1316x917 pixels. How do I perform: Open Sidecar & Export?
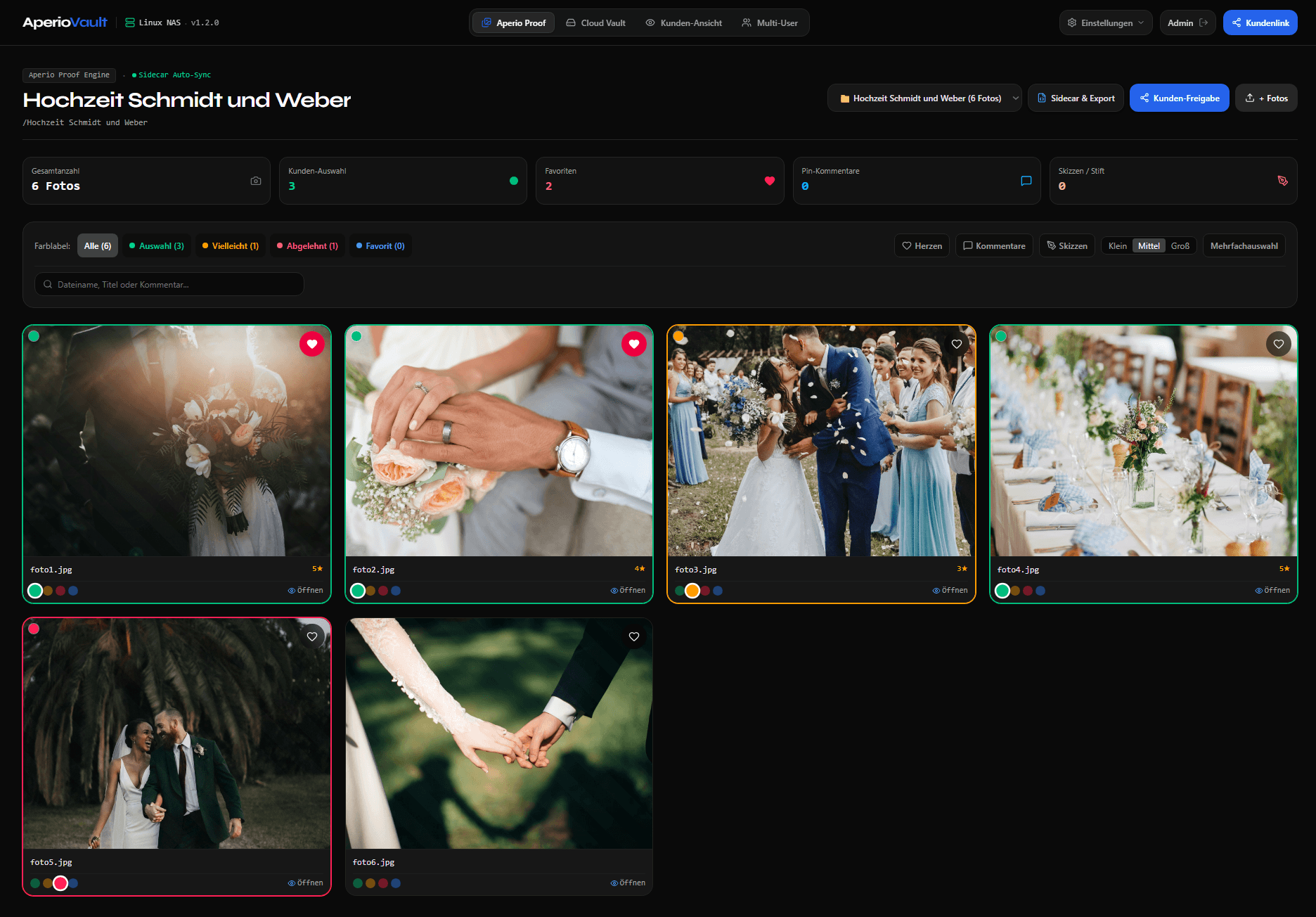coord(1076,98)
